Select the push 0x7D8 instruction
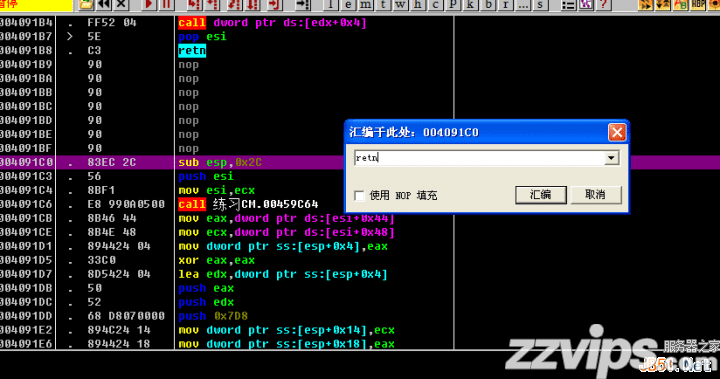The height and width of the screenshot is (379, 720). [x=213, y=316]
